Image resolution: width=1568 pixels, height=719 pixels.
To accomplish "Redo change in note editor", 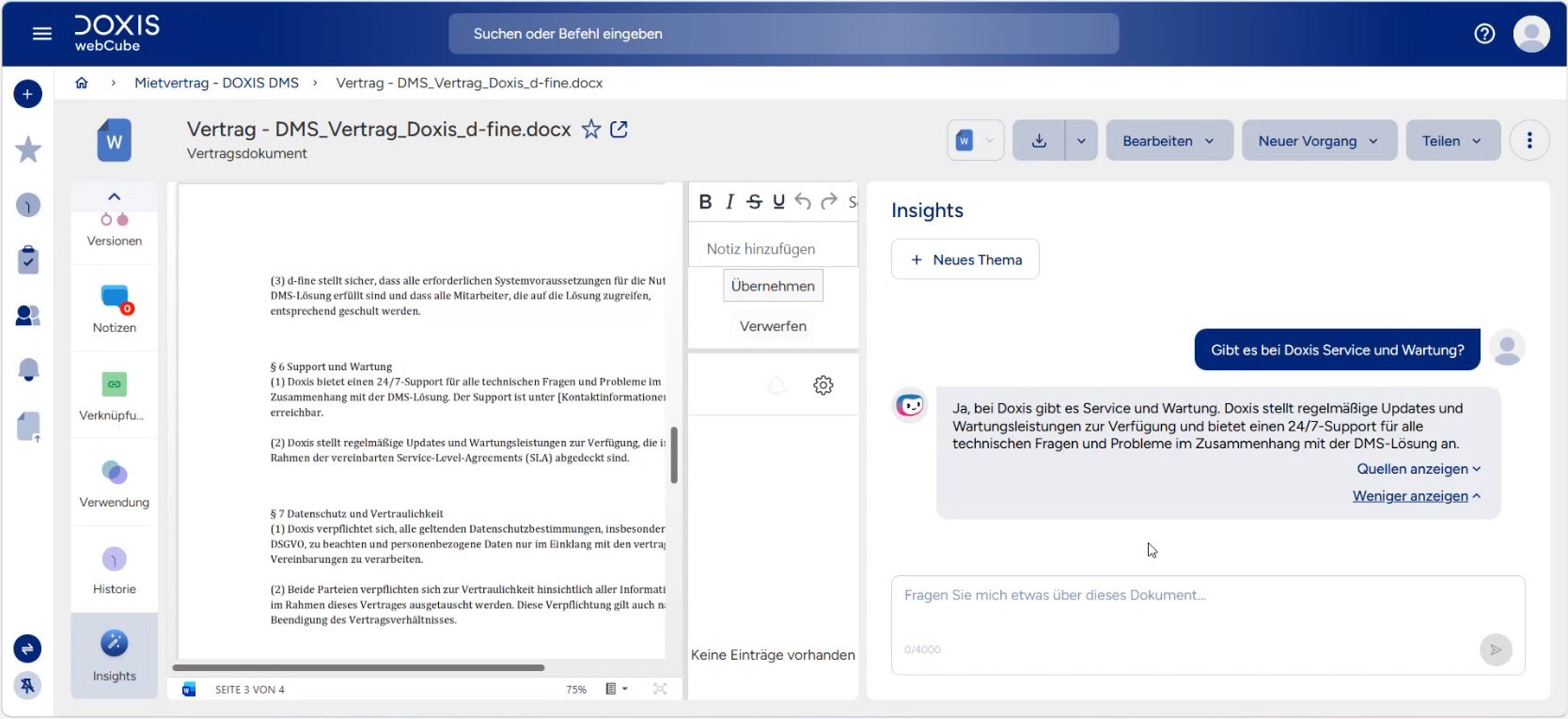I will (829, 201).
